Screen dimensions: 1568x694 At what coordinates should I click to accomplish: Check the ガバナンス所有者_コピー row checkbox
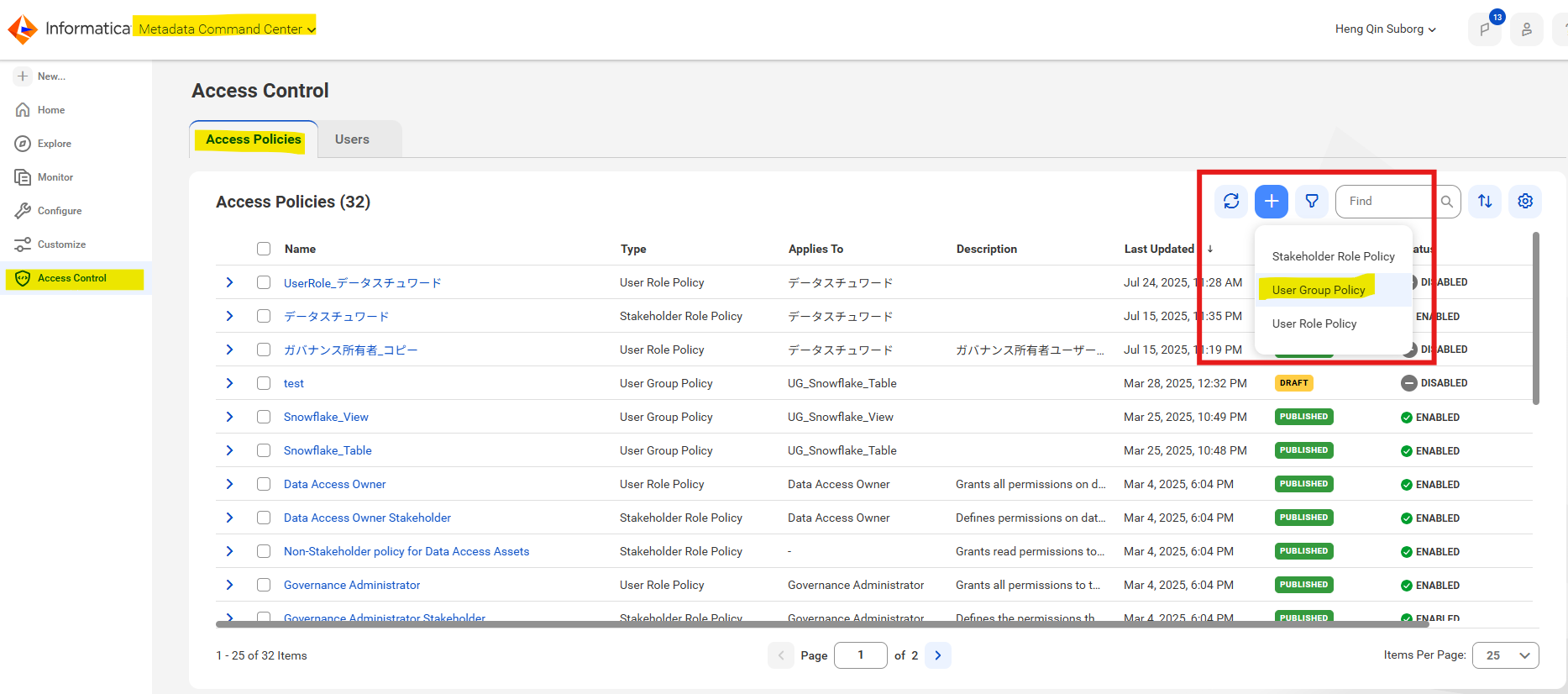click(264, 350)
